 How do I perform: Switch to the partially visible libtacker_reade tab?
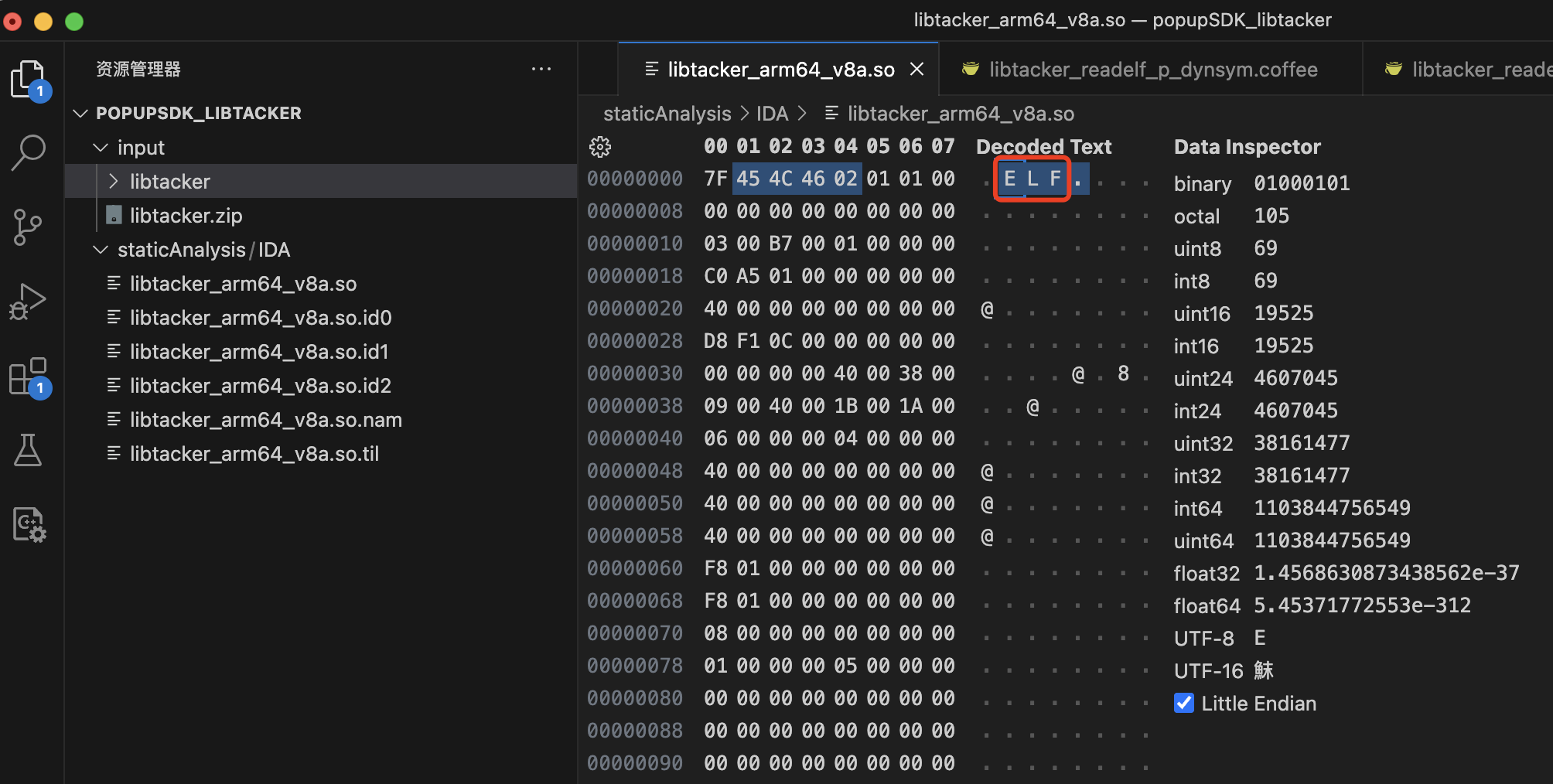(x=1459, y=70)
